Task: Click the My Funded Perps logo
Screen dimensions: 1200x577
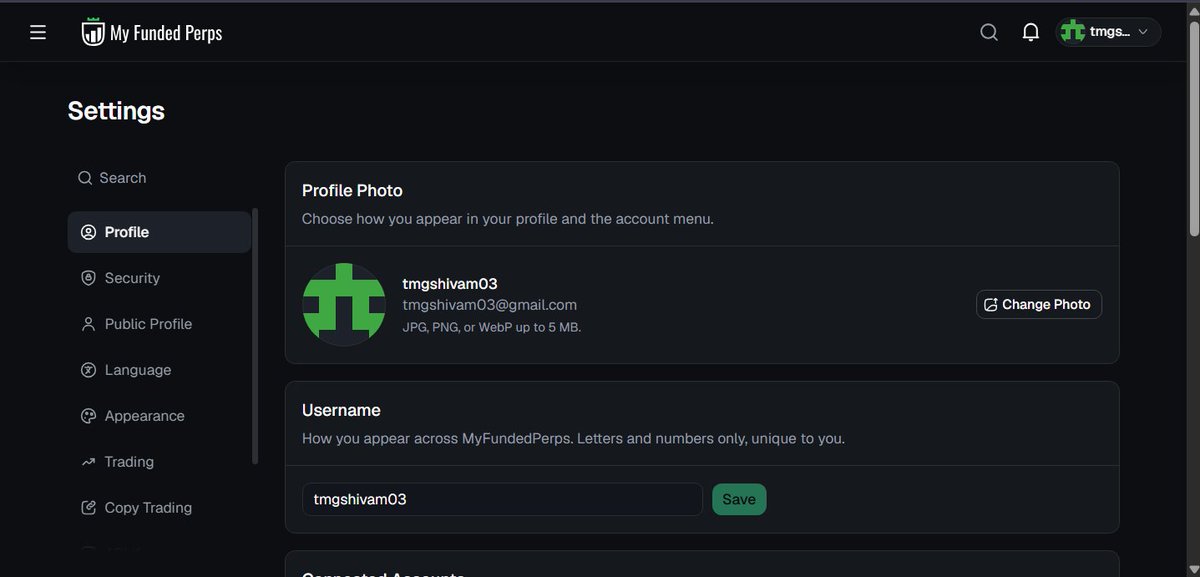Action: [x=152, y=33]
